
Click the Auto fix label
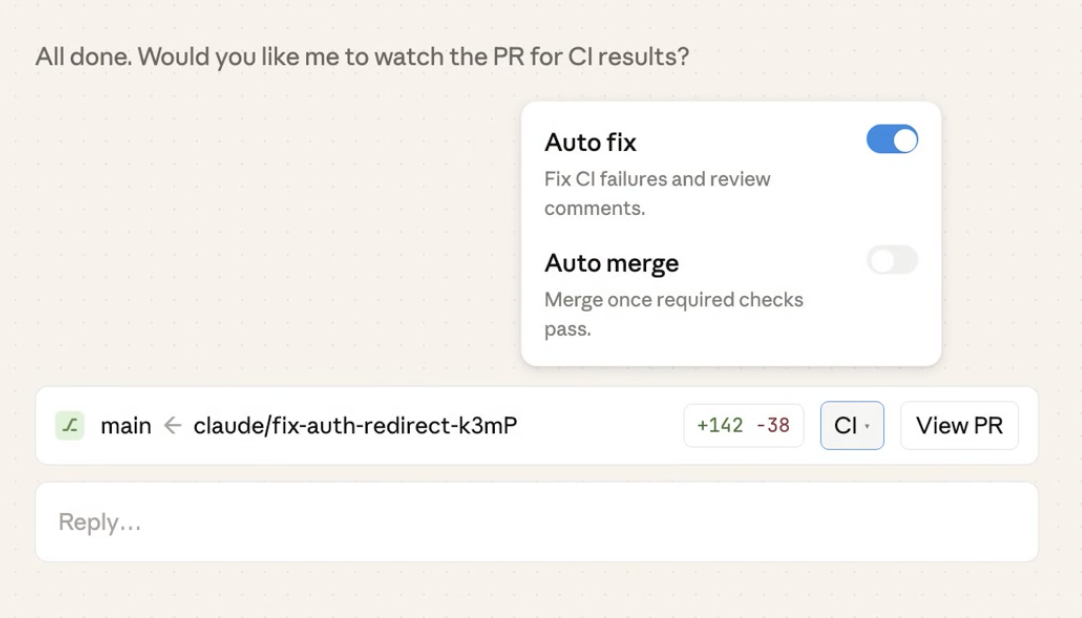click(x=590, y=142)
